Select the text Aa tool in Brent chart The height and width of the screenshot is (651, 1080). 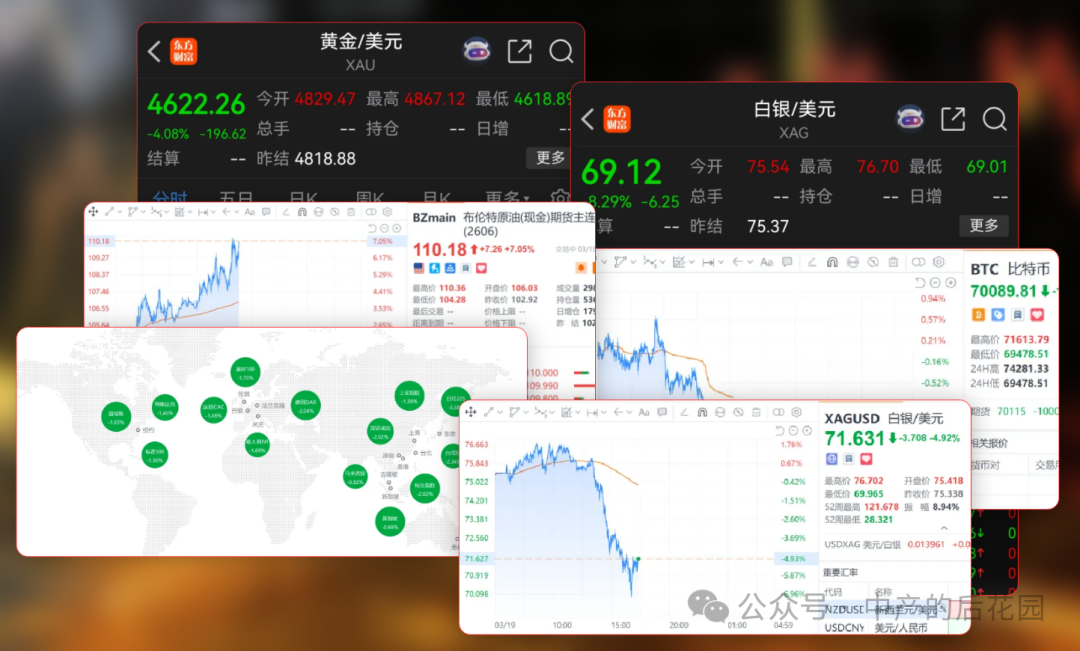pyautogui.click(x=249, y=212)
